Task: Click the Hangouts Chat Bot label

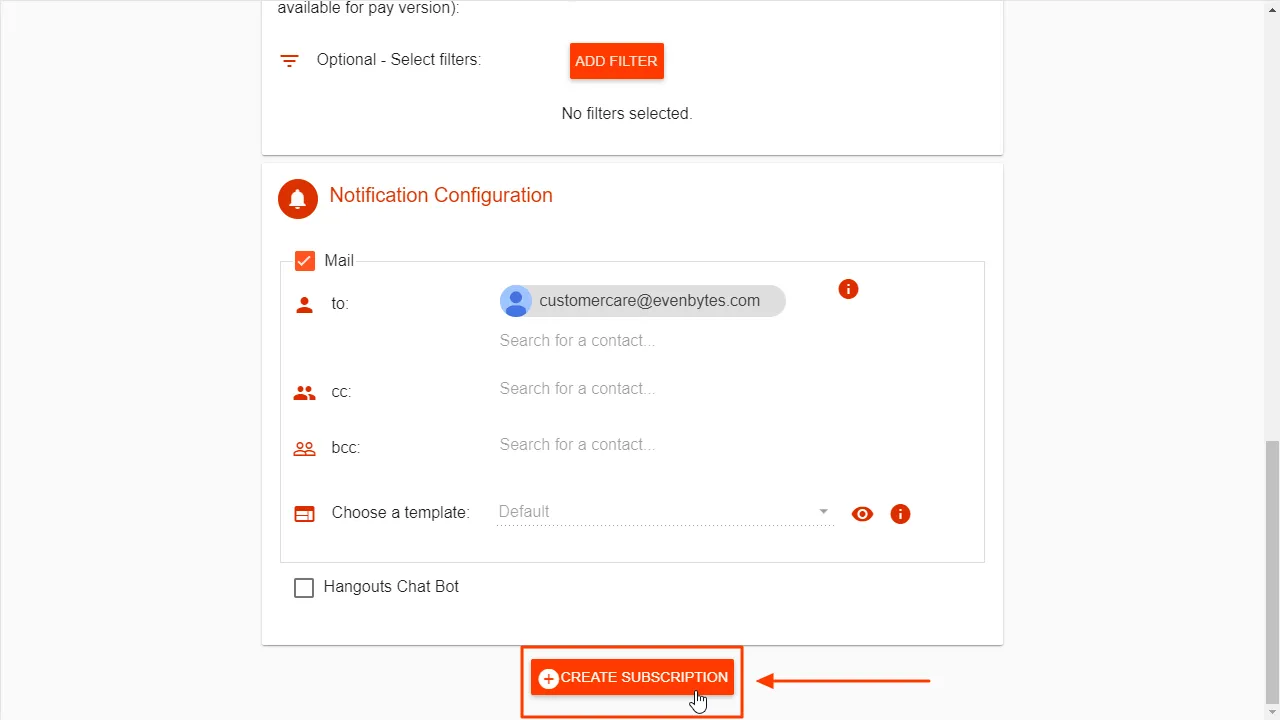Action: pos(391,587)
